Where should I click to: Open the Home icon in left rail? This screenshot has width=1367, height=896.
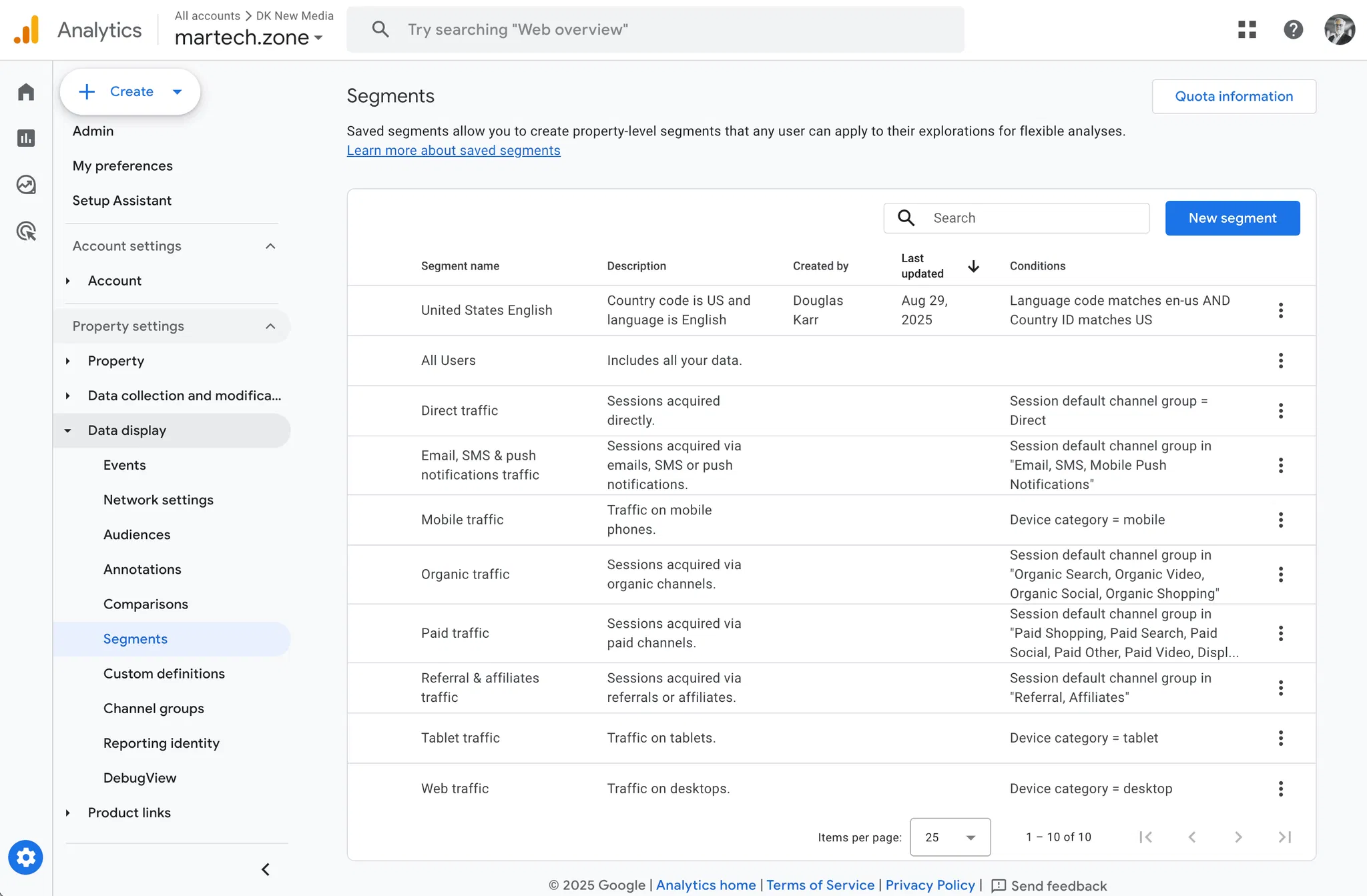coord(26,92)
